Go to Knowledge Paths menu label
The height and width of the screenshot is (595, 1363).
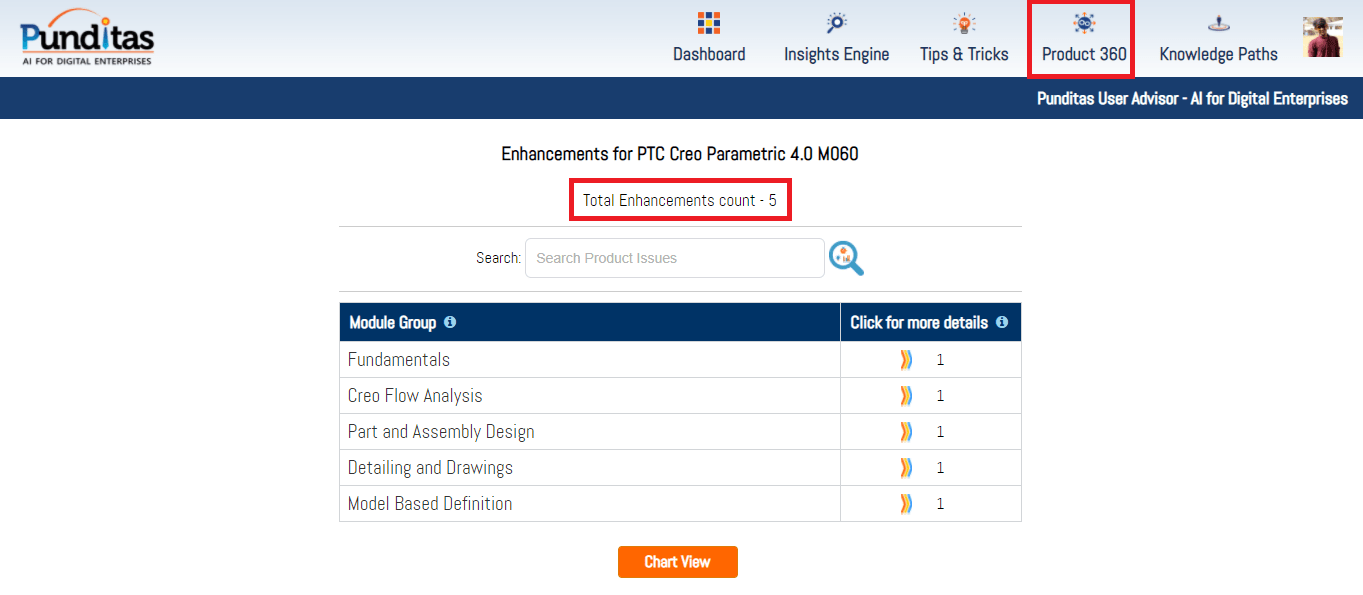click(1218, 54)
